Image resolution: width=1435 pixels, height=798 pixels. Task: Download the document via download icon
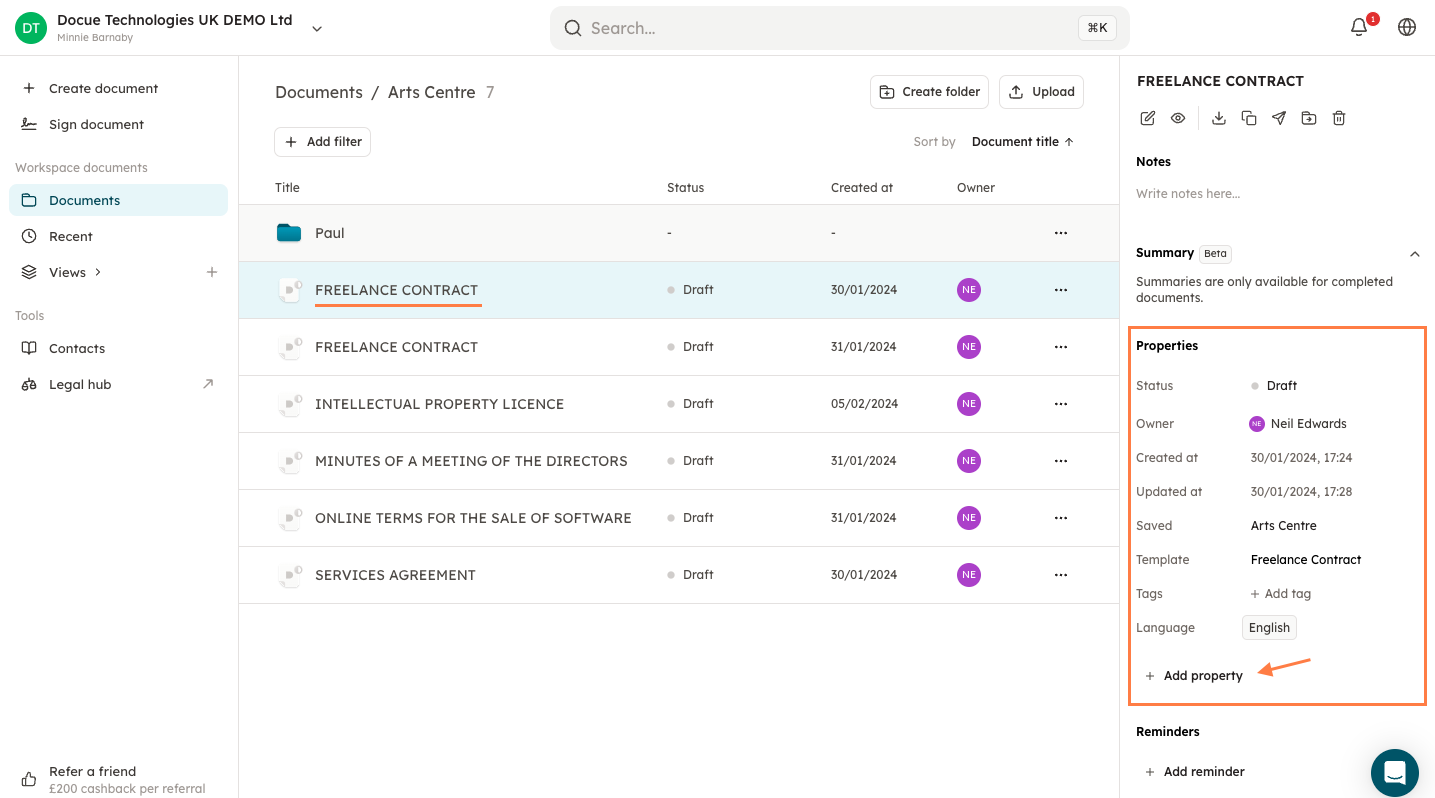1218,118
